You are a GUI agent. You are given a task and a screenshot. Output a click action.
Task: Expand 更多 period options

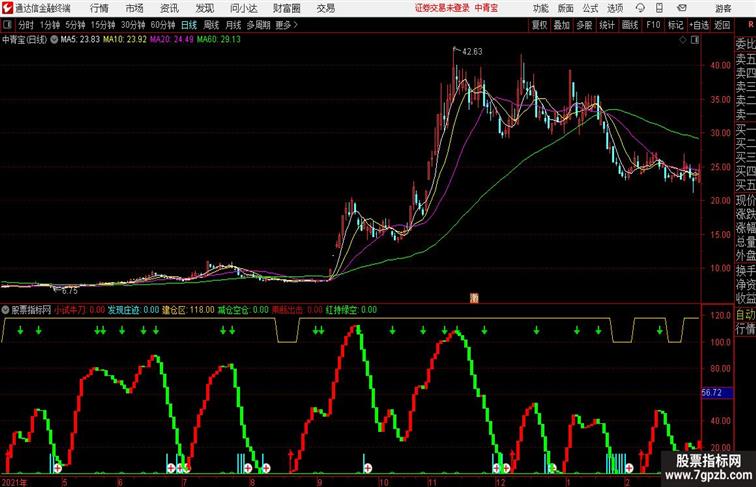click(286, 25)
